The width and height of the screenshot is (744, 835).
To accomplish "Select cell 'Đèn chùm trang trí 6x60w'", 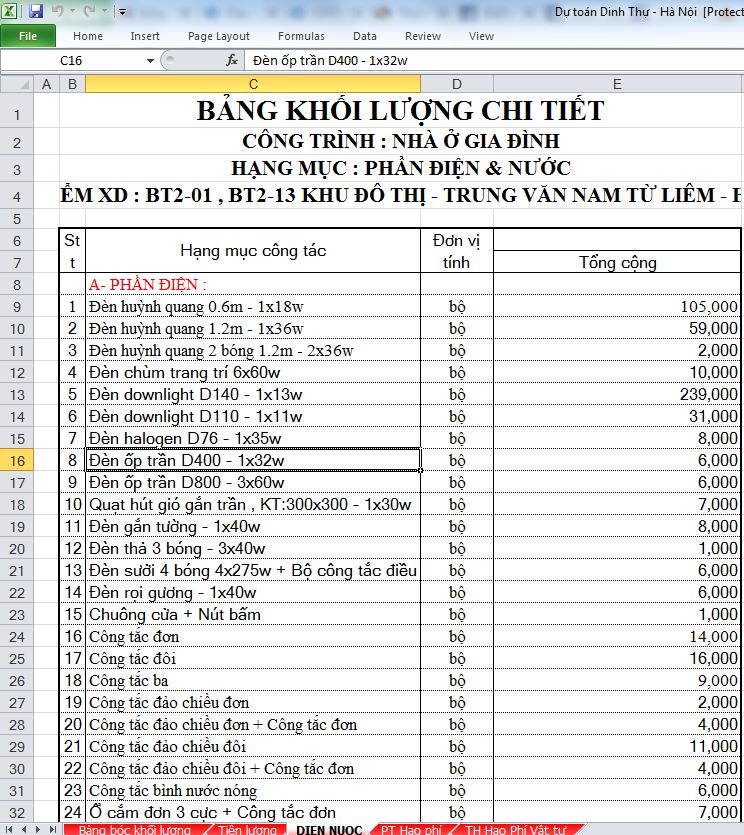I will [x=253, y=373].
